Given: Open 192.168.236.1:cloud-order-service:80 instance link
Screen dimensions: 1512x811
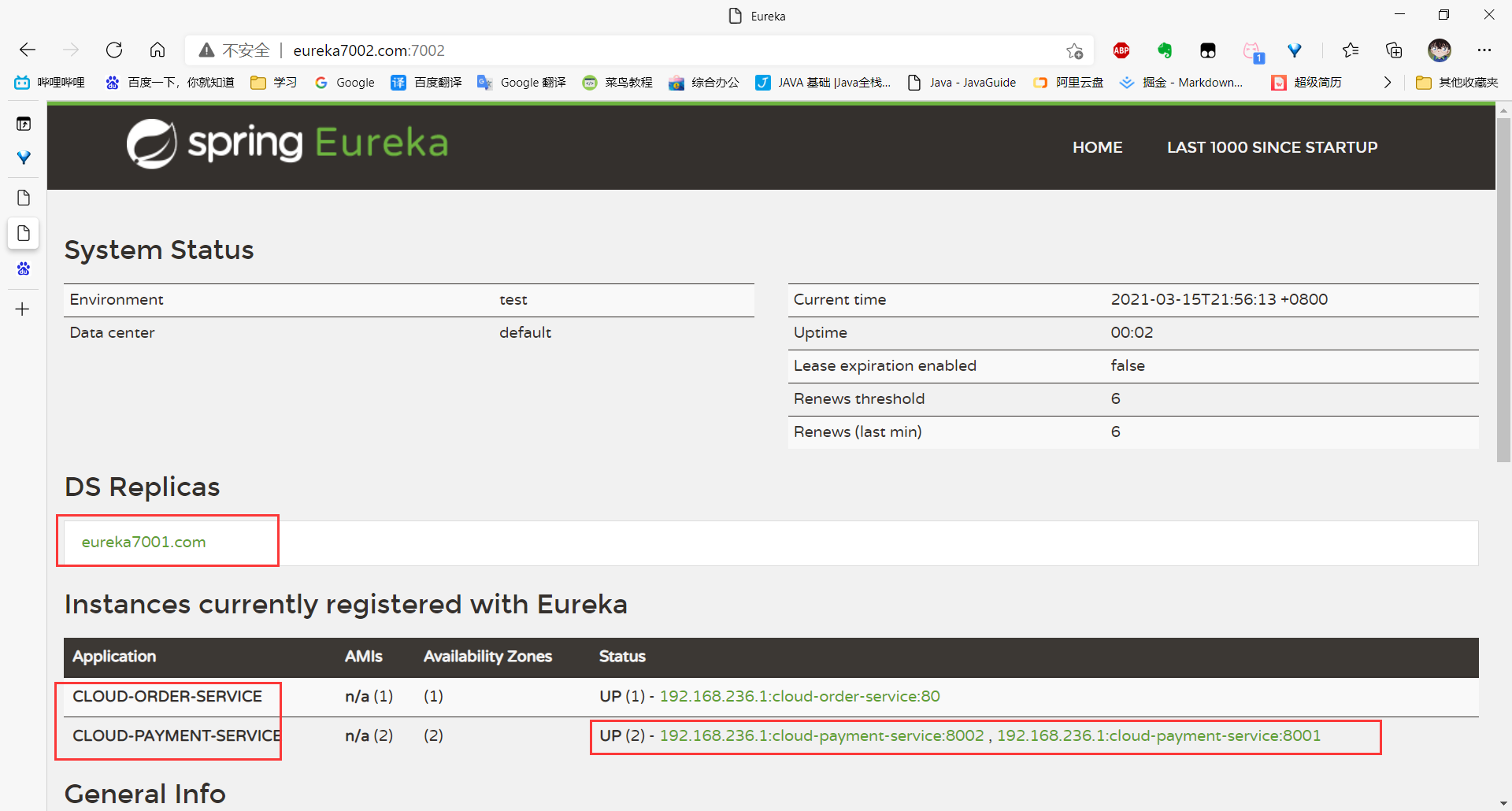Looking at the screenshot, I should (x=799, y=696).
